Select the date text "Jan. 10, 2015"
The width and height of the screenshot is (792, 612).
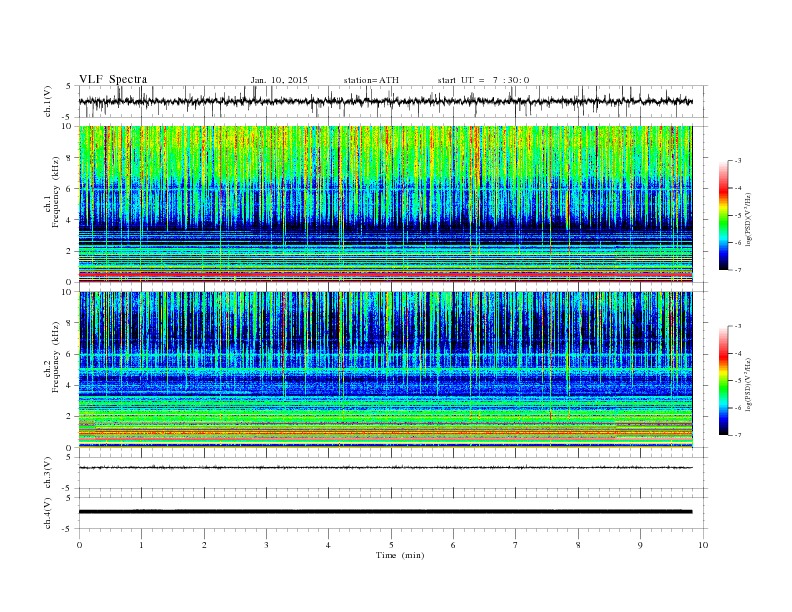279,80
